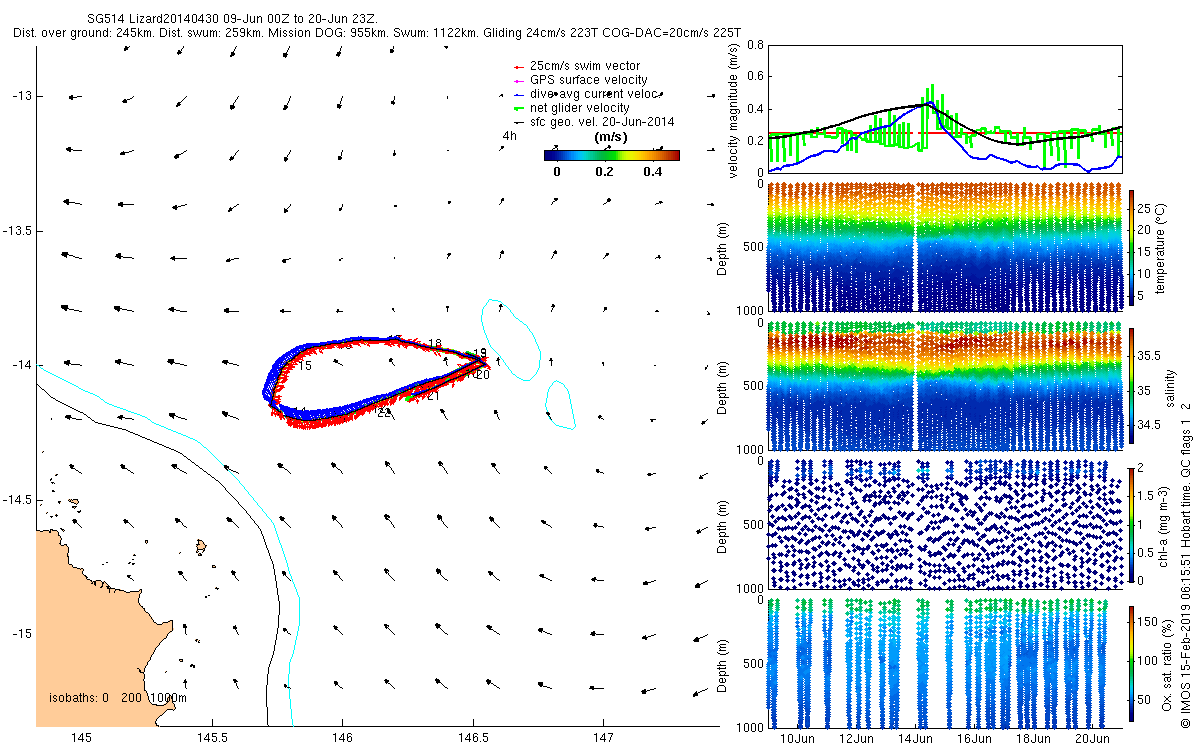Click the '0.2' velocity colorbar tick
This screenshot has width=1200, height=750.
click(603, 172)
